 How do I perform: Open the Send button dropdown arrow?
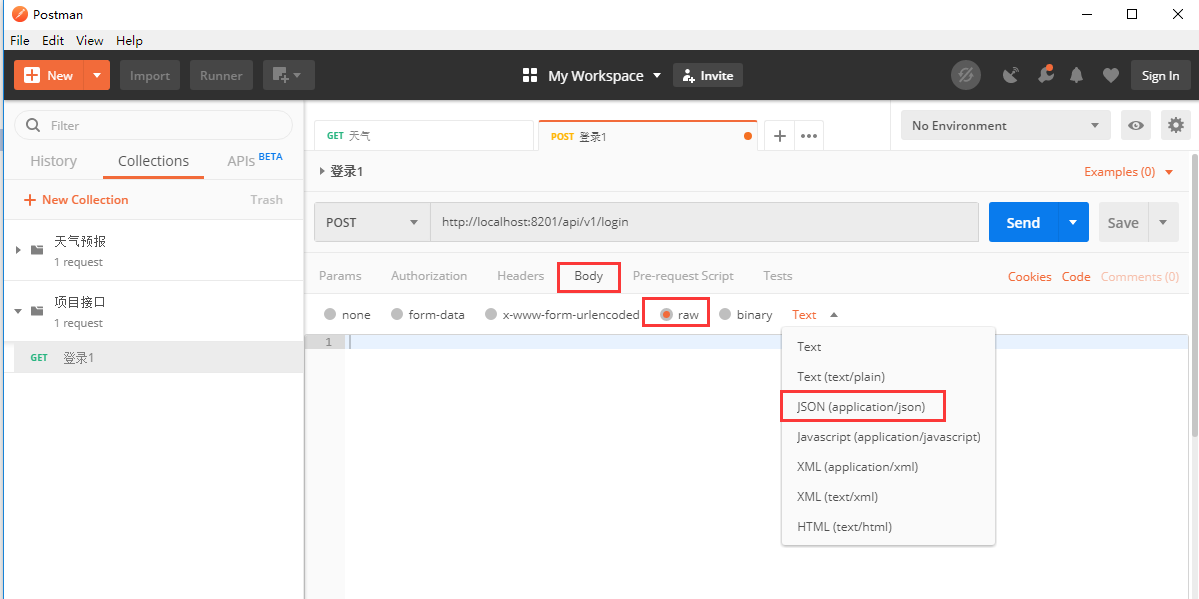coord(1074,222)
